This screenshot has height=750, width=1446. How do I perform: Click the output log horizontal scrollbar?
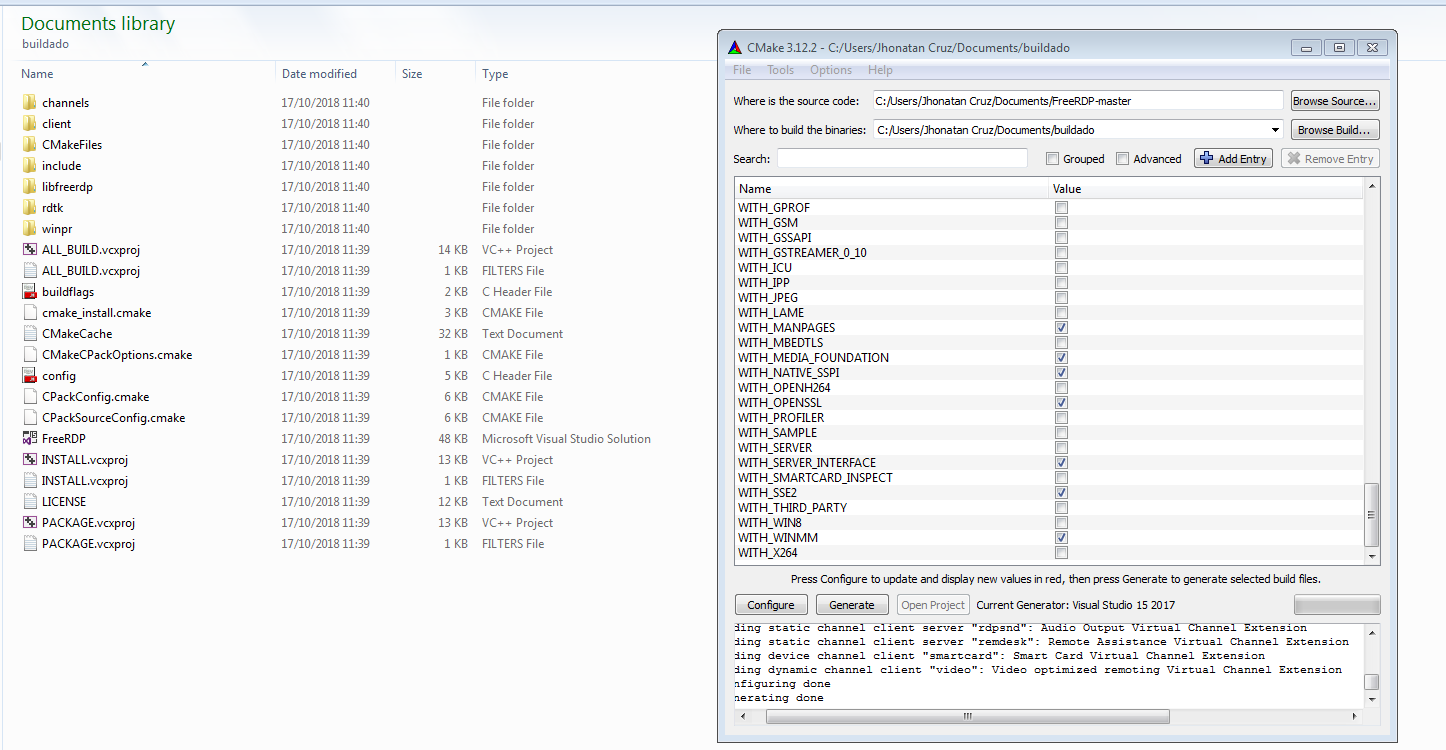[966, 716]
